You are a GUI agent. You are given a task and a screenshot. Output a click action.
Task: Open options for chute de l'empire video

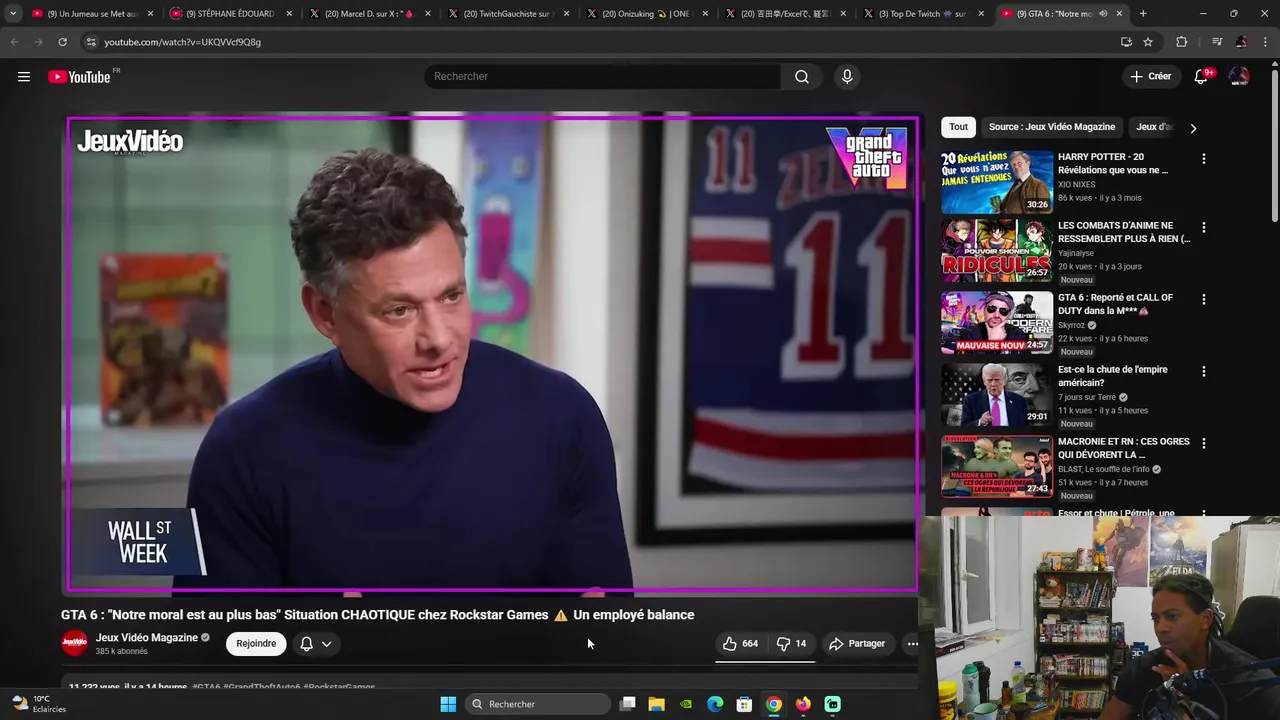click(x=1203, y=372)
